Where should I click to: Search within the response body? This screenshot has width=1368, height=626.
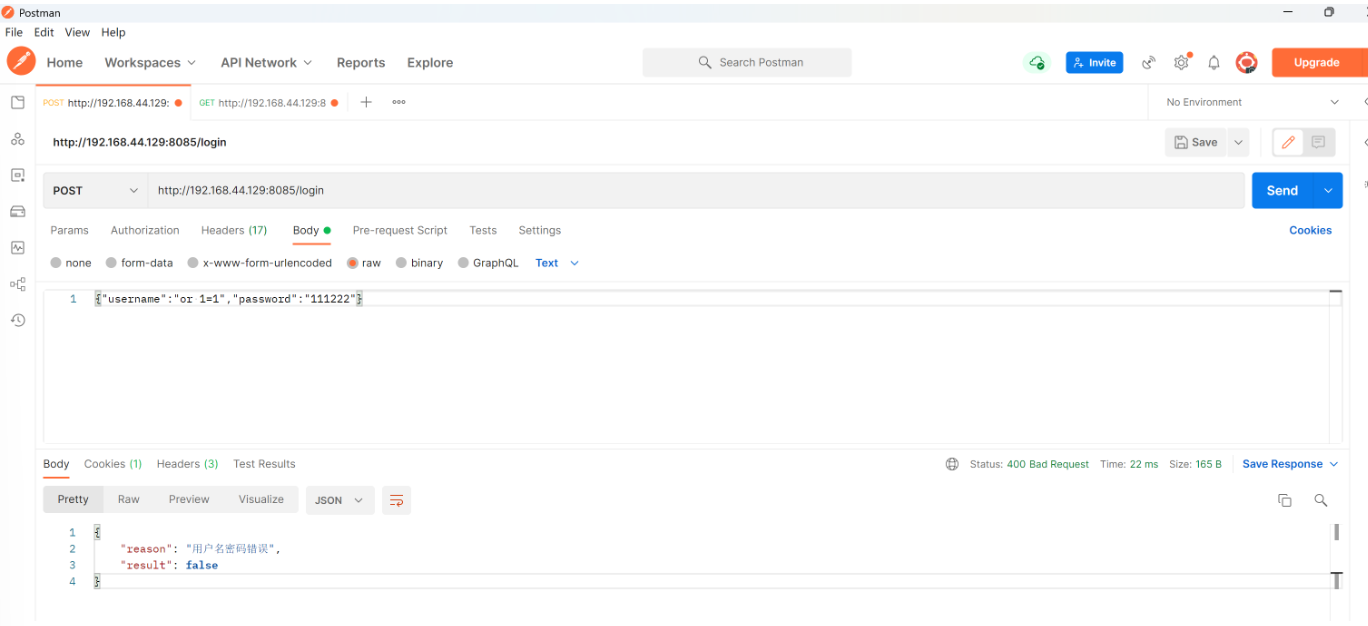tap(1321, 500)
